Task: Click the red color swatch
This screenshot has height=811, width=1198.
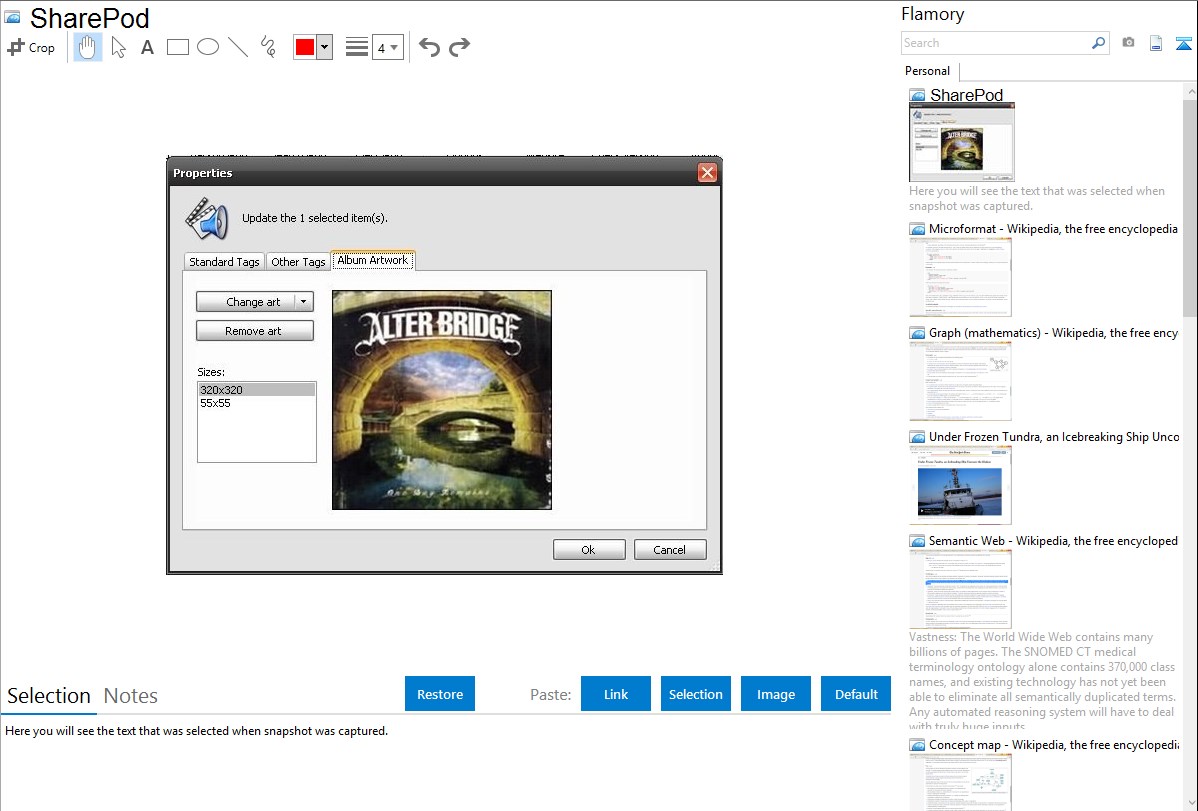Action: [x=305, y=47]
